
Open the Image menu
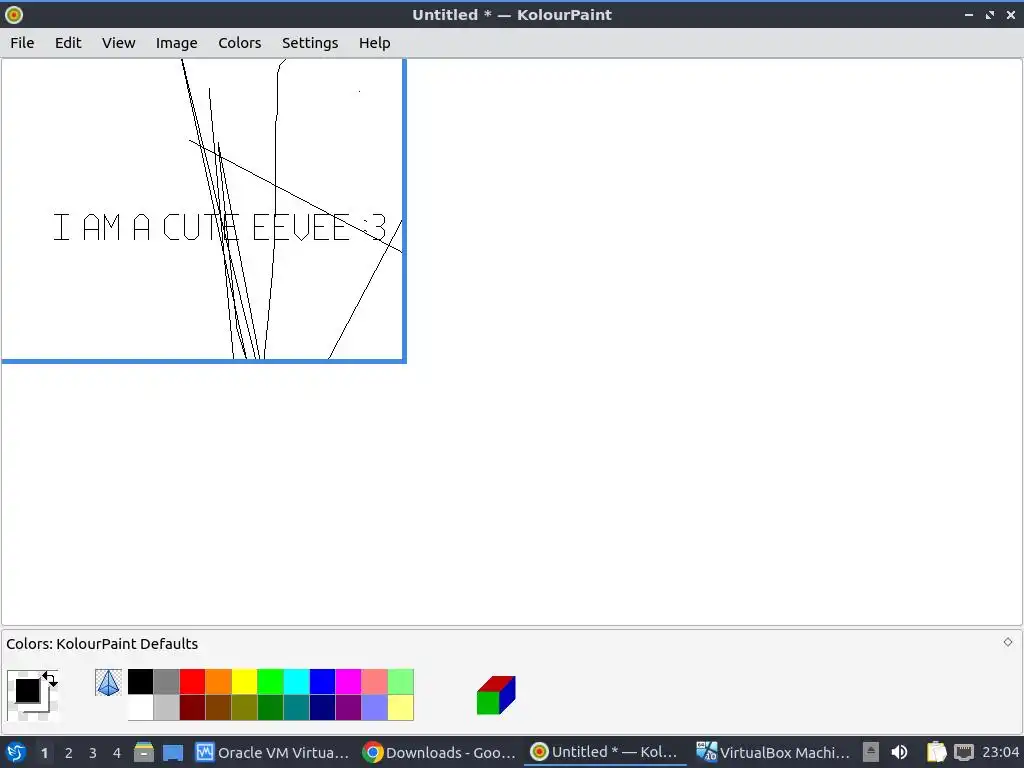coord(176,43)
